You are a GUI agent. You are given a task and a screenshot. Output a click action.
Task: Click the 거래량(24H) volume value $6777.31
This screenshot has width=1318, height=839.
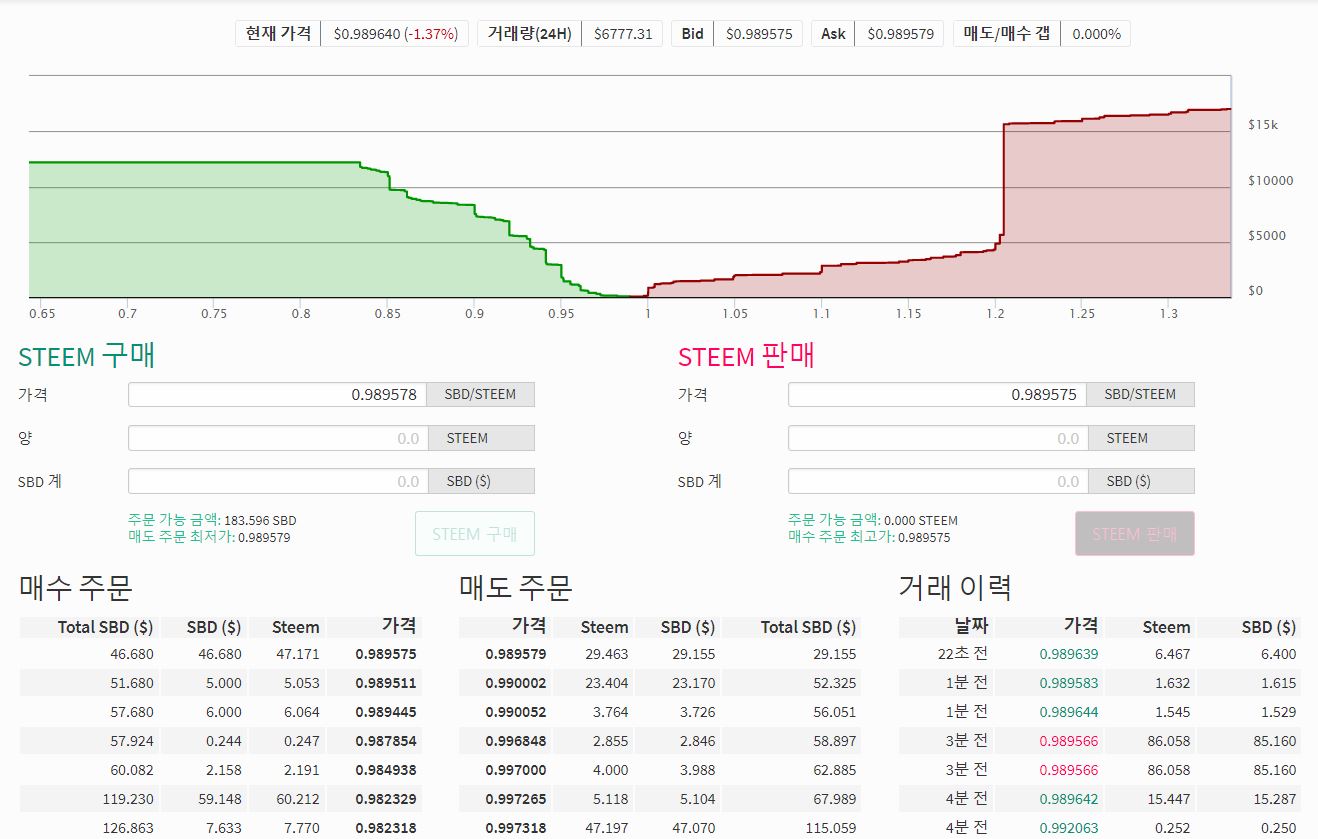[x=623, y=34]
